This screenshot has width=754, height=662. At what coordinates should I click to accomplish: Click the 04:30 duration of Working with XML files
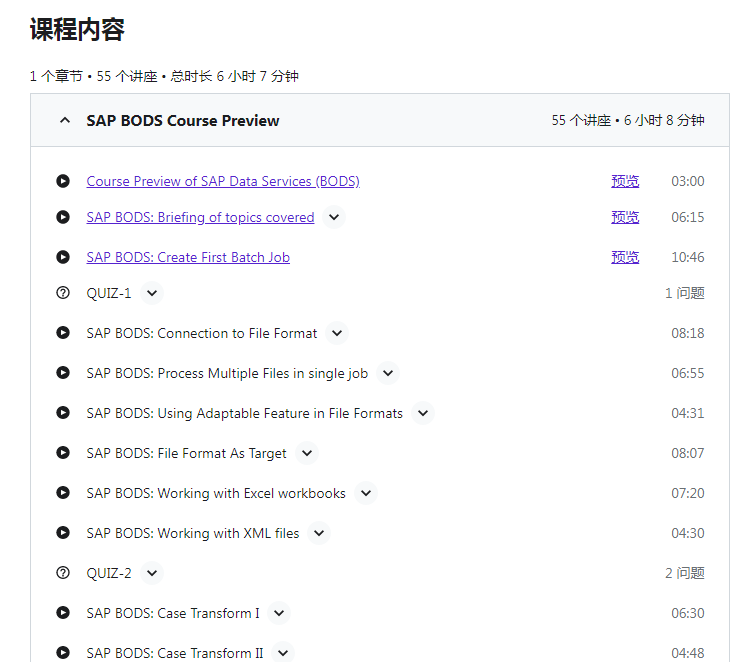pyautogui.click(x=688, y=533)
